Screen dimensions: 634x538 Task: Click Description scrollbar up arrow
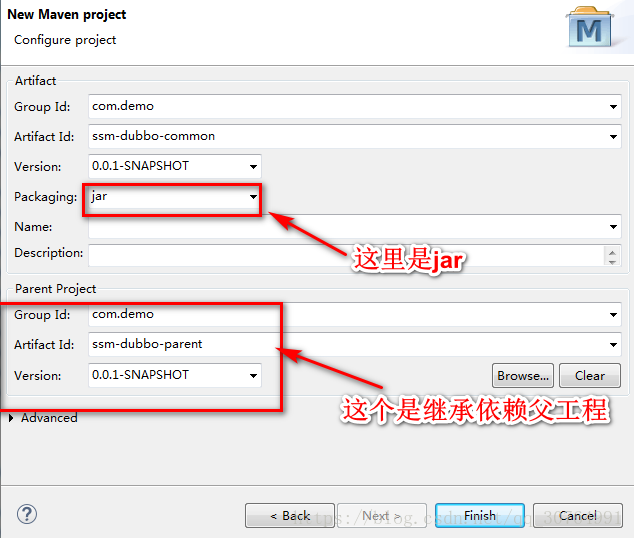click(x=612, y=251)
